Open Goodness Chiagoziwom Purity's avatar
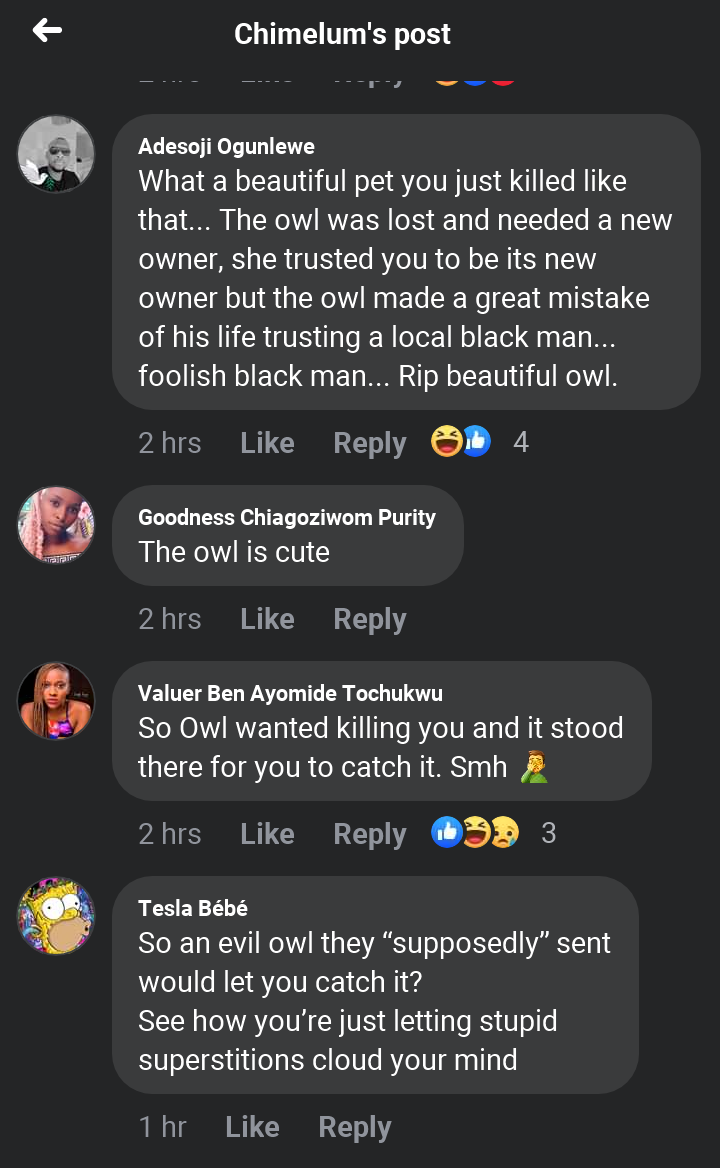This screenshot has height=1168, width=720. (56, 525)
